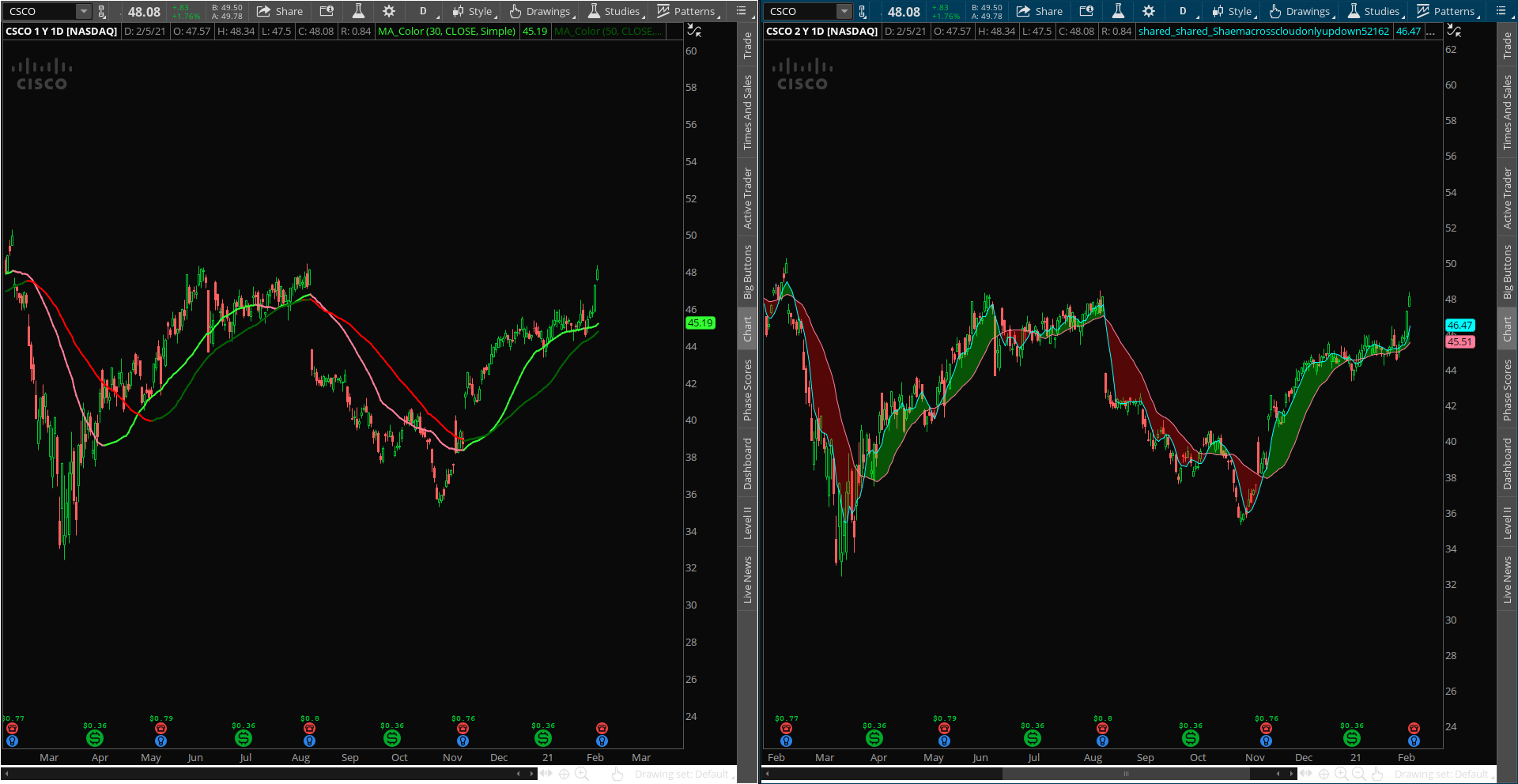This screenshot has width=1518, height=784.
Task: Open right chart settings gear
Action: point(1149,11)
